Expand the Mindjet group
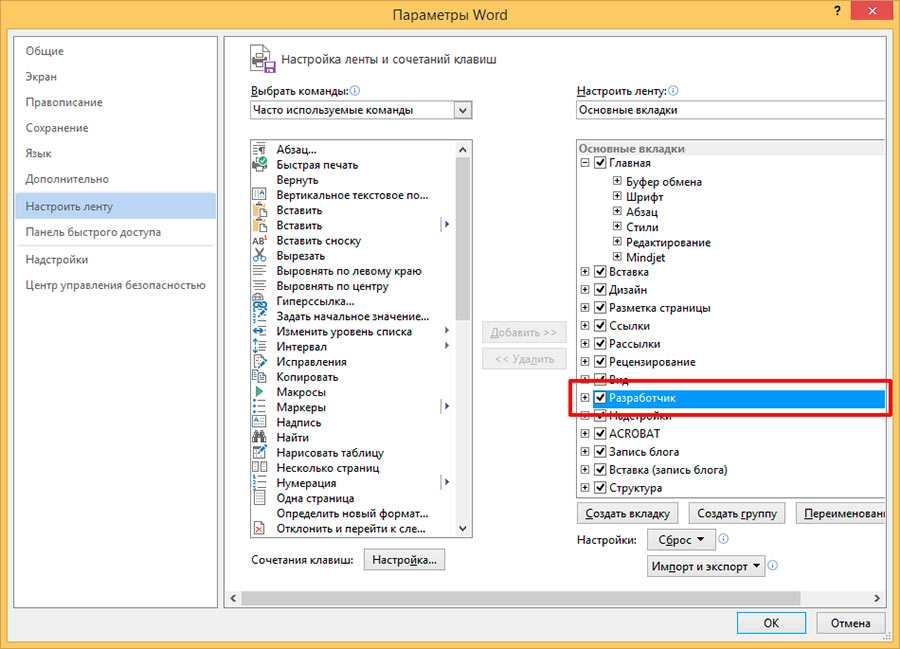This screenshot has width=900, height=649. (617, 257)
